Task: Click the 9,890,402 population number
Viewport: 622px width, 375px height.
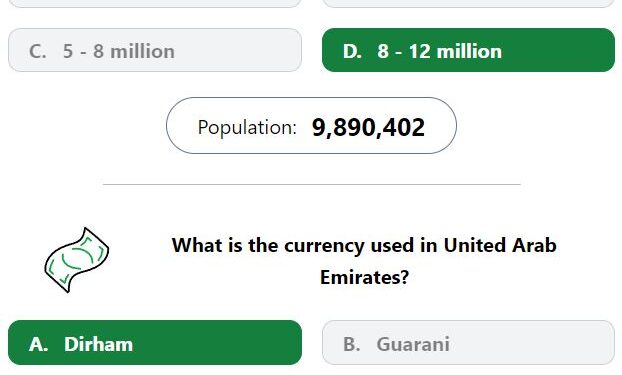Action: click(x=368, y=127)
